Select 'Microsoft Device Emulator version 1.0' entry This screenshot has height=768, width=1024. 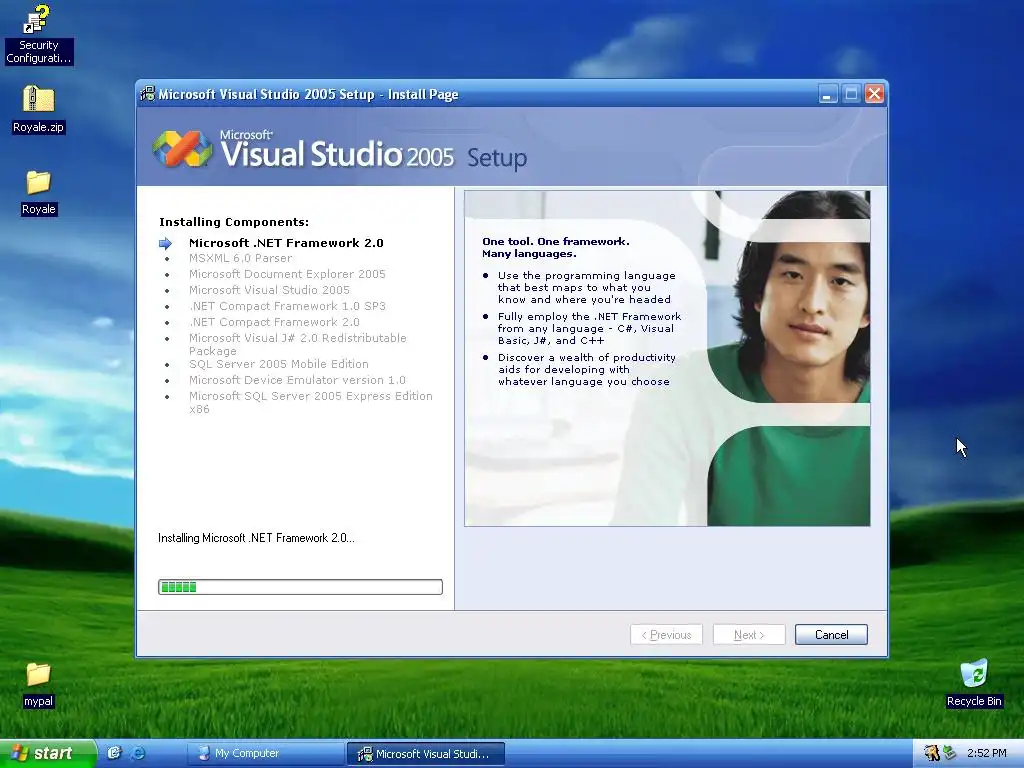click(x=297, y=380)
